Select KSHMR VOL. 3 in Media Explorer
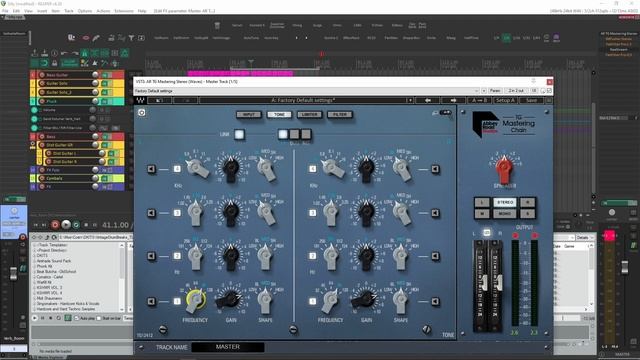The width and height of the screenshot is (640, 360). tap(49, 287)
